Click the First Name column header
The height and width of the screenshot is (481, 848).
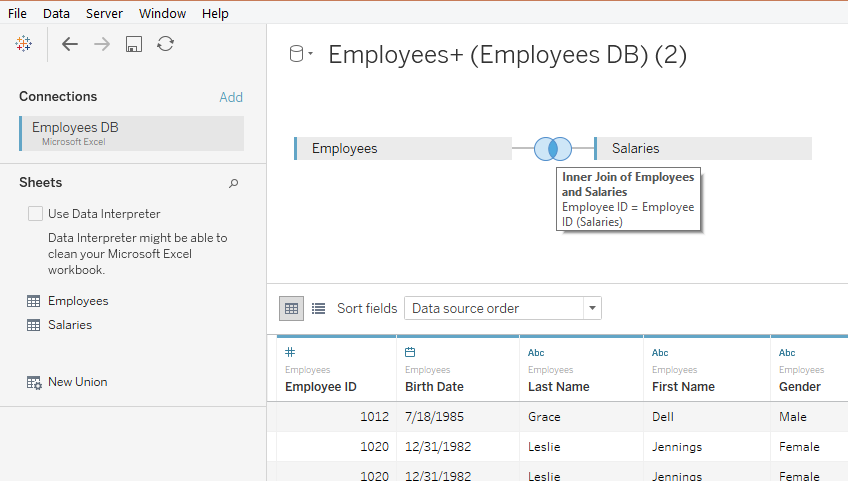pyautogui.click(x=683, y=387)
